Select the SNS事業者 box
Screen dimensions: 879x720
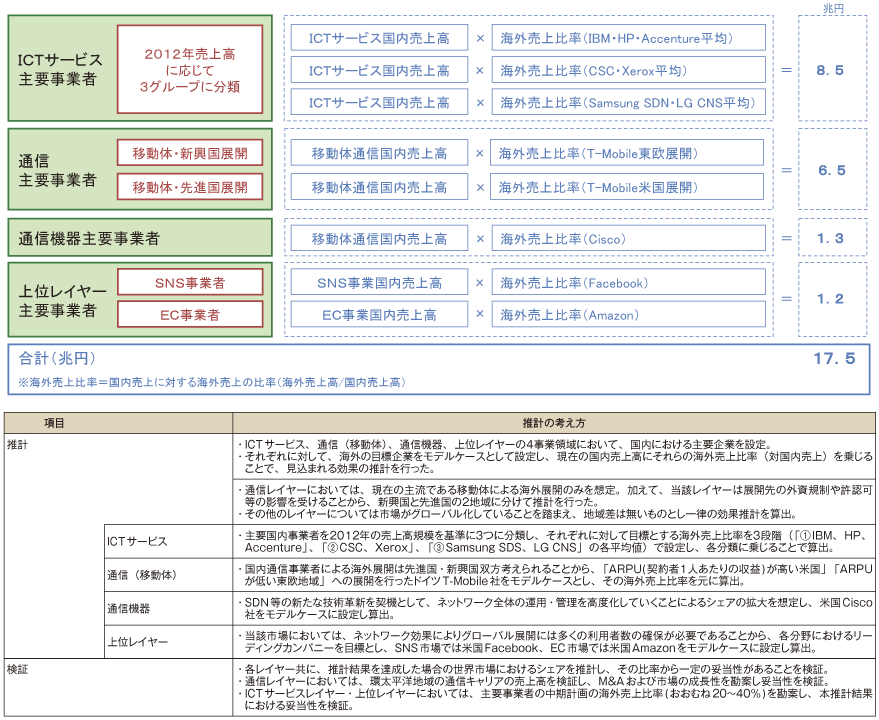tap(190, 283)
